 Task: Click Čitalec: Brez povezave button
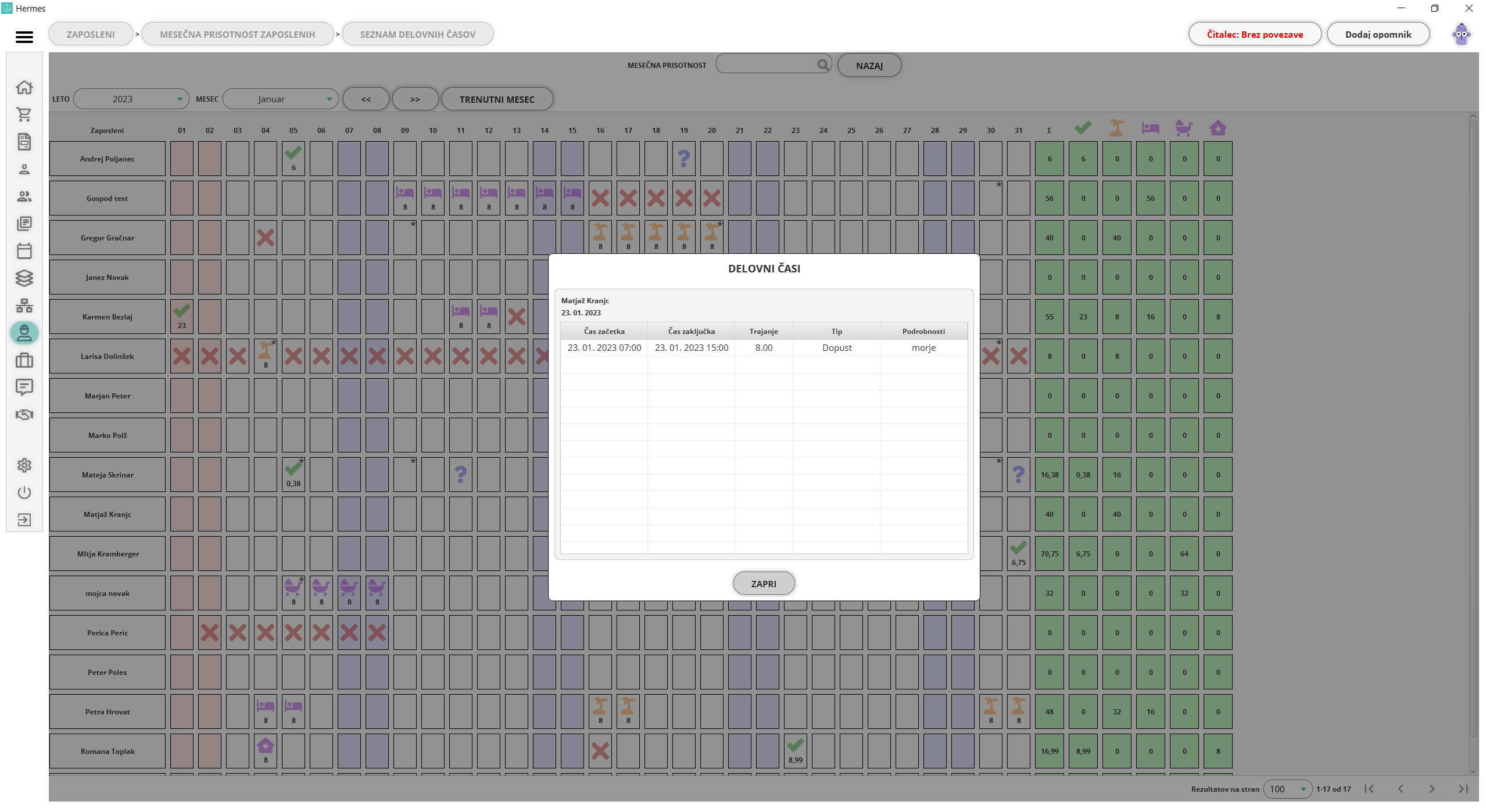pos(1255,34)
